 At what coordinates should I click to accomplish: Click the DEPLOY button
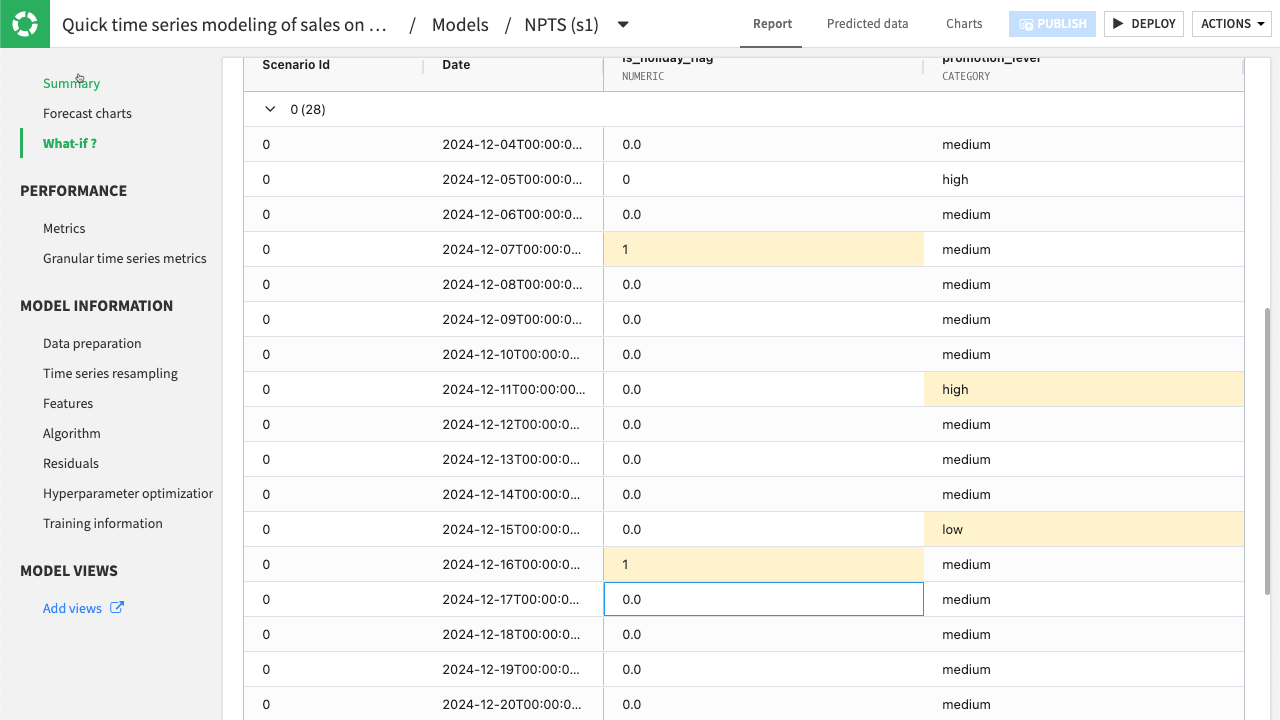(1143, 23)
